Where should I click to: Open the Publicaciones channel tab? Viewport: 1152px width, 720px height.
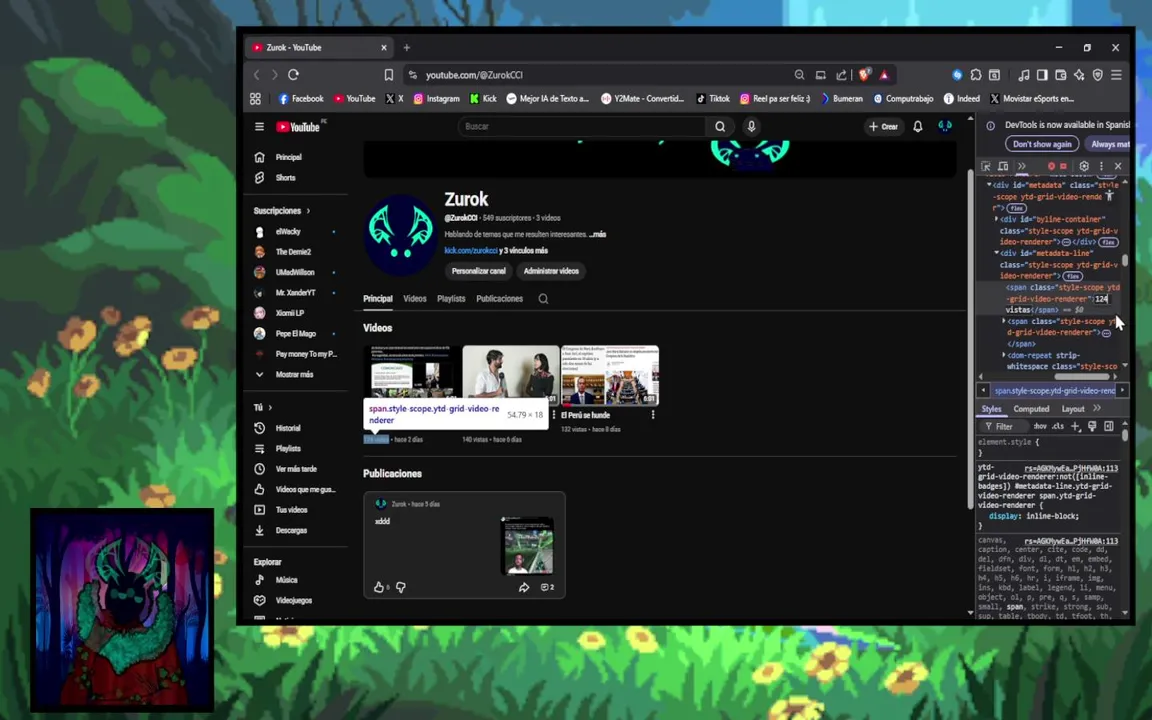tap(500, 299)
